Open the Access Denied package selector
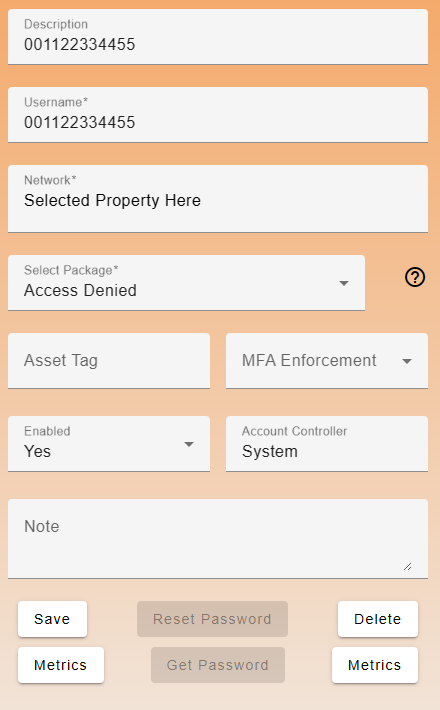Viewport: 440px width, 710px height. 187,283
